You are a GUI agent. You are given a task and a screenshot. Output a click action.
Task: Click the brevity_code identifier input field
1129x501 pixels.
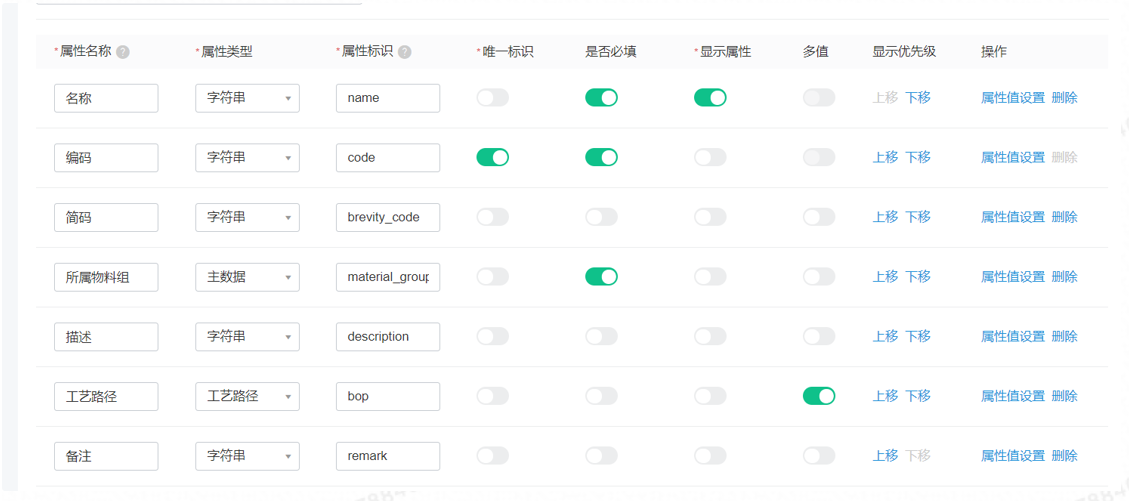pos(387,217)
